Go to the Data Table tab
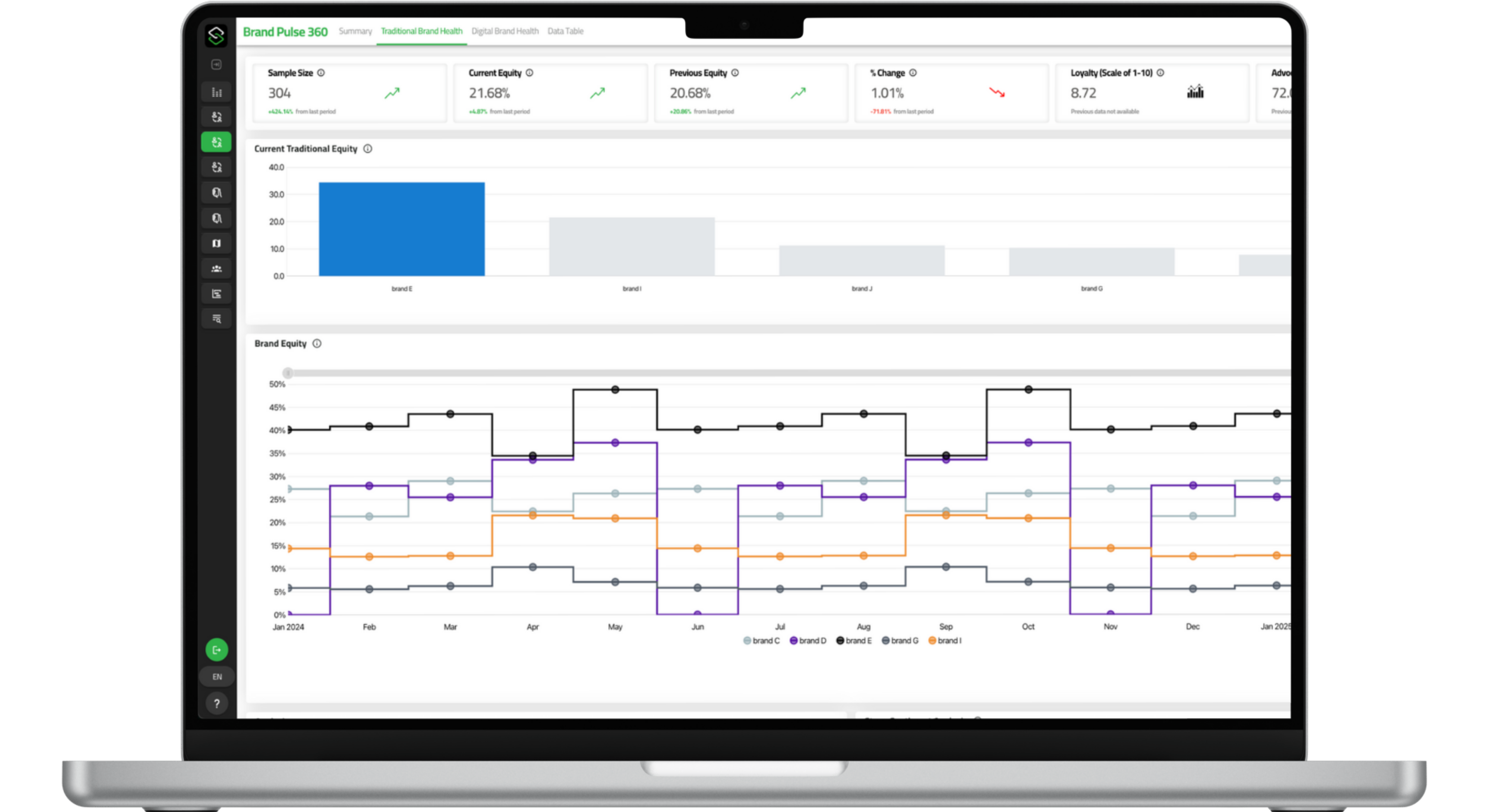Image resolution: width=1509 pixels, height=812 pixels. 565,31
